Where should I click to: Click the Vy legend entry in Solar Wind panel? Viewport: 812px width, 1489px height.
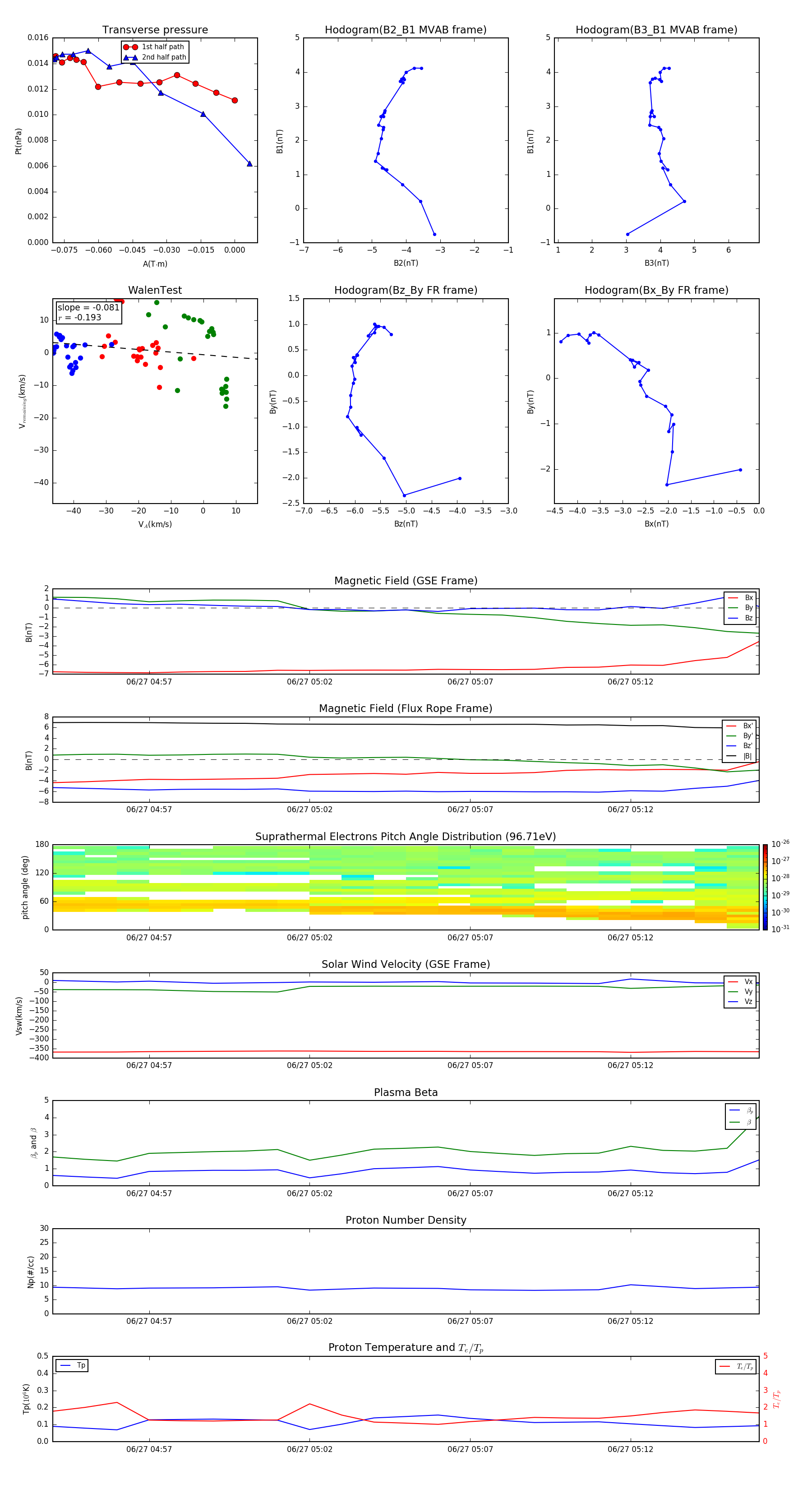(741, 991)
